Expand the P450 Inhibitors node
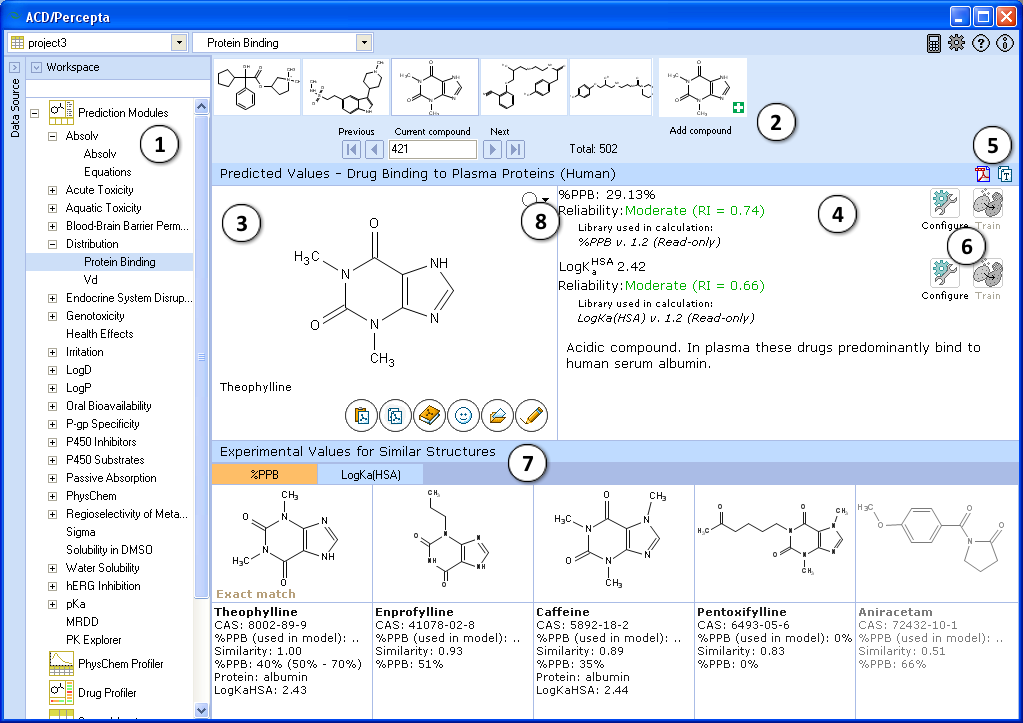Screen dimensions: 1023x723 (52, 442)
